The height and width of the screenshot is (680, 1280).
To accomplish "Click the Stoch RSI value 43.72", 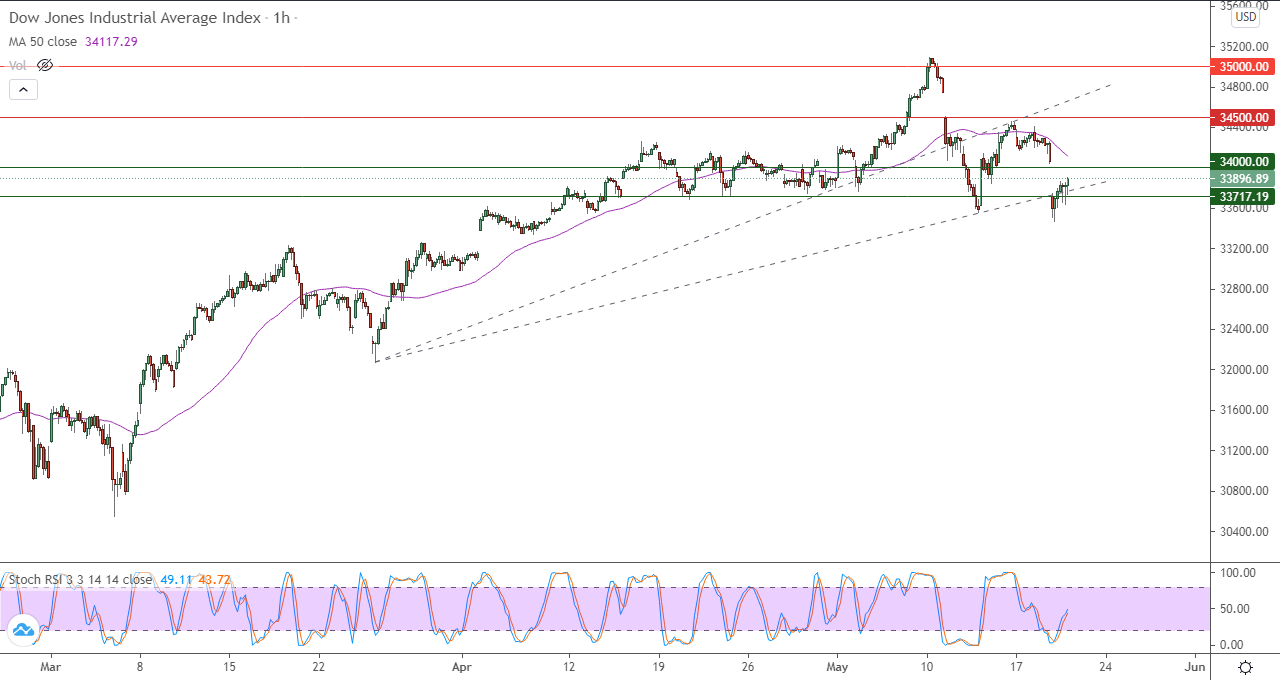I will 216,579.
